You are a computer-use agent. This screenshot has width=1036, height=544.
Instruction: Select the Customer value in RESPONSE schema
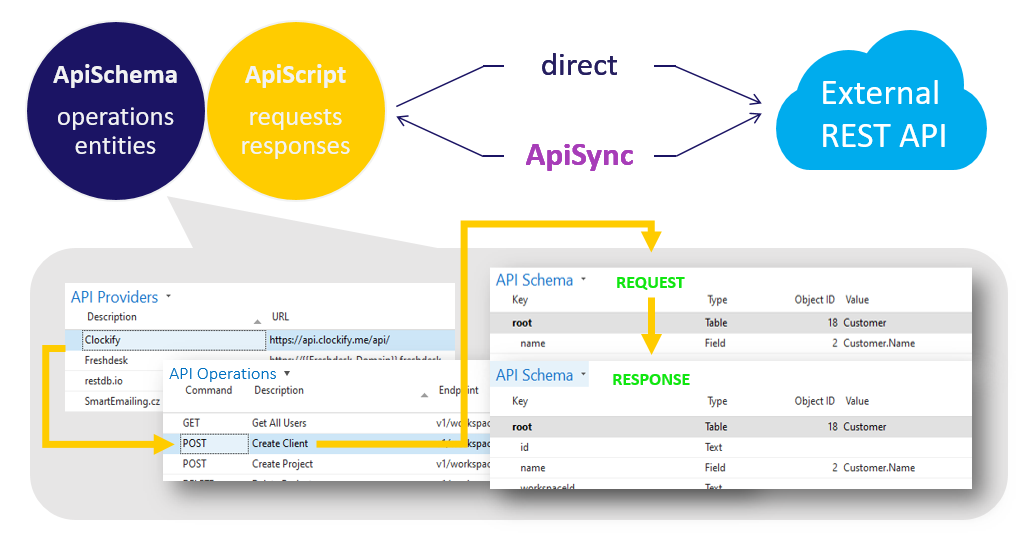coord(865,427)
